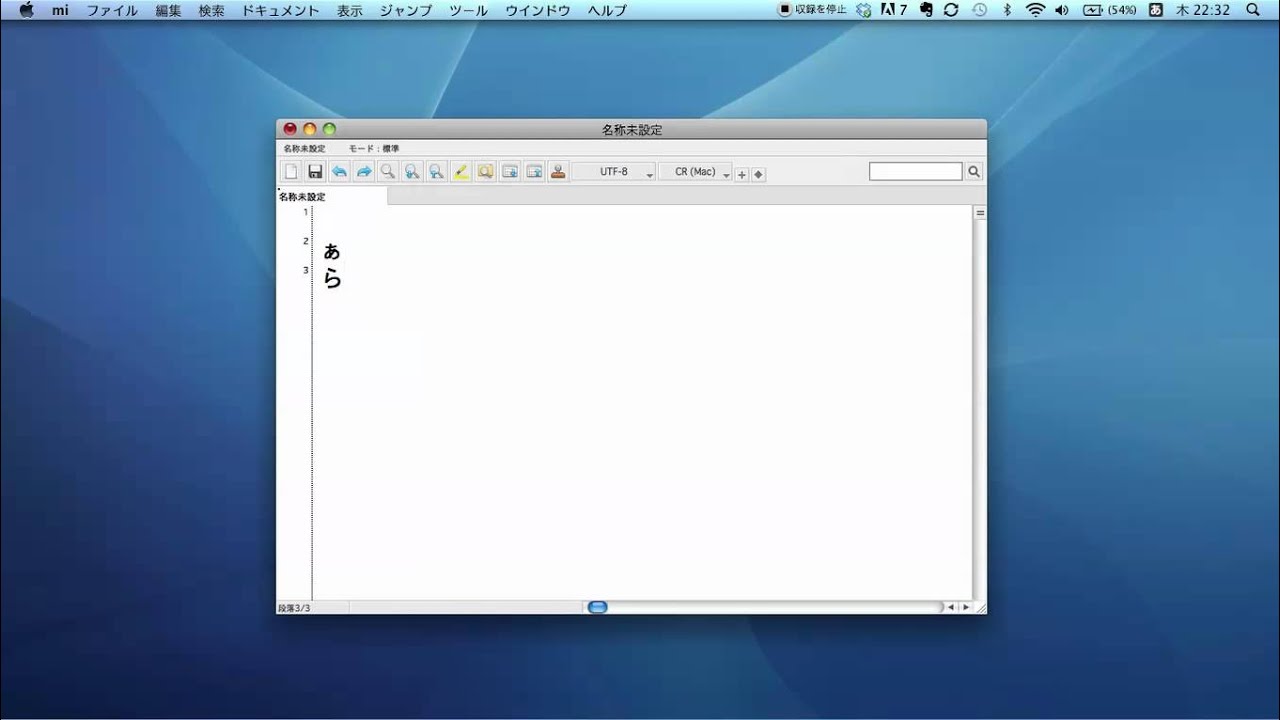Create a new document with toolbar icon
The width and height of the screenshot is (1280, 720).
click(291, 171)
